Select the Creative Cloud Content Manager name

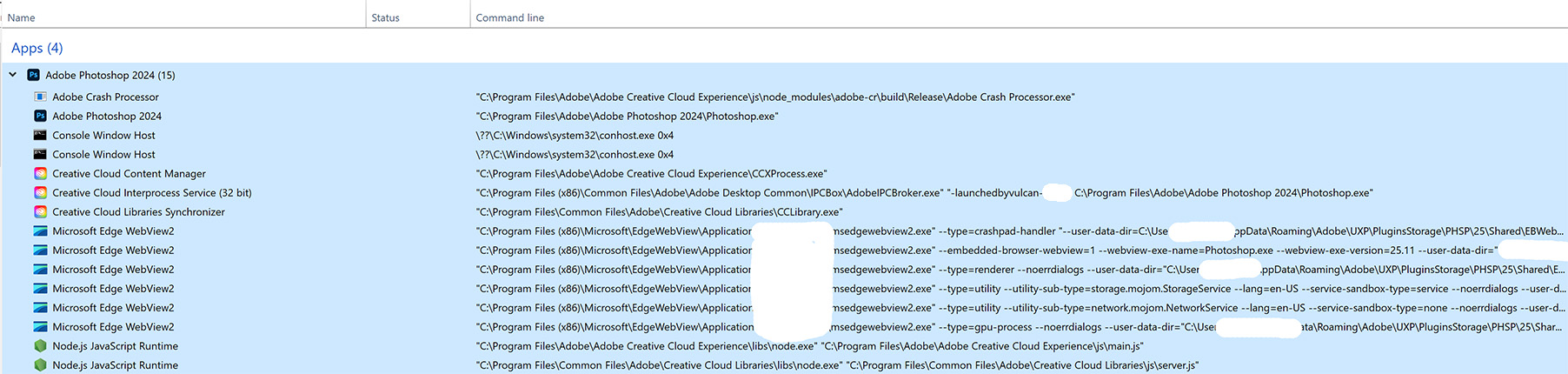[x=129, y=173]
